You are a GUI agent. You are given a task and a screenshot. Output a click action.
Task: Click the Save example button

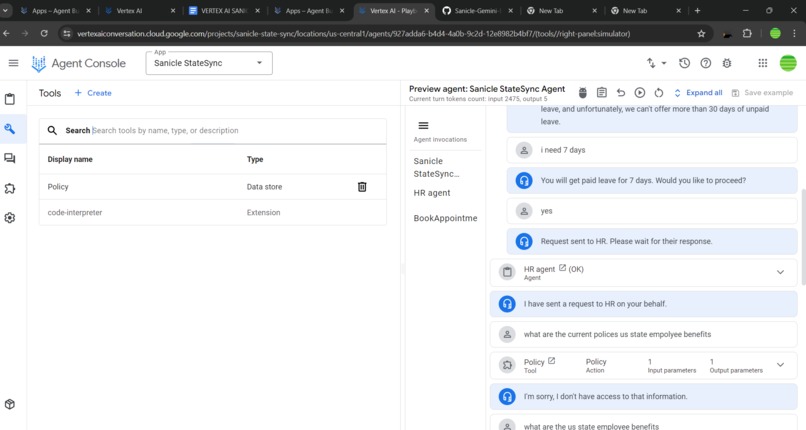[x=762, y=93]
